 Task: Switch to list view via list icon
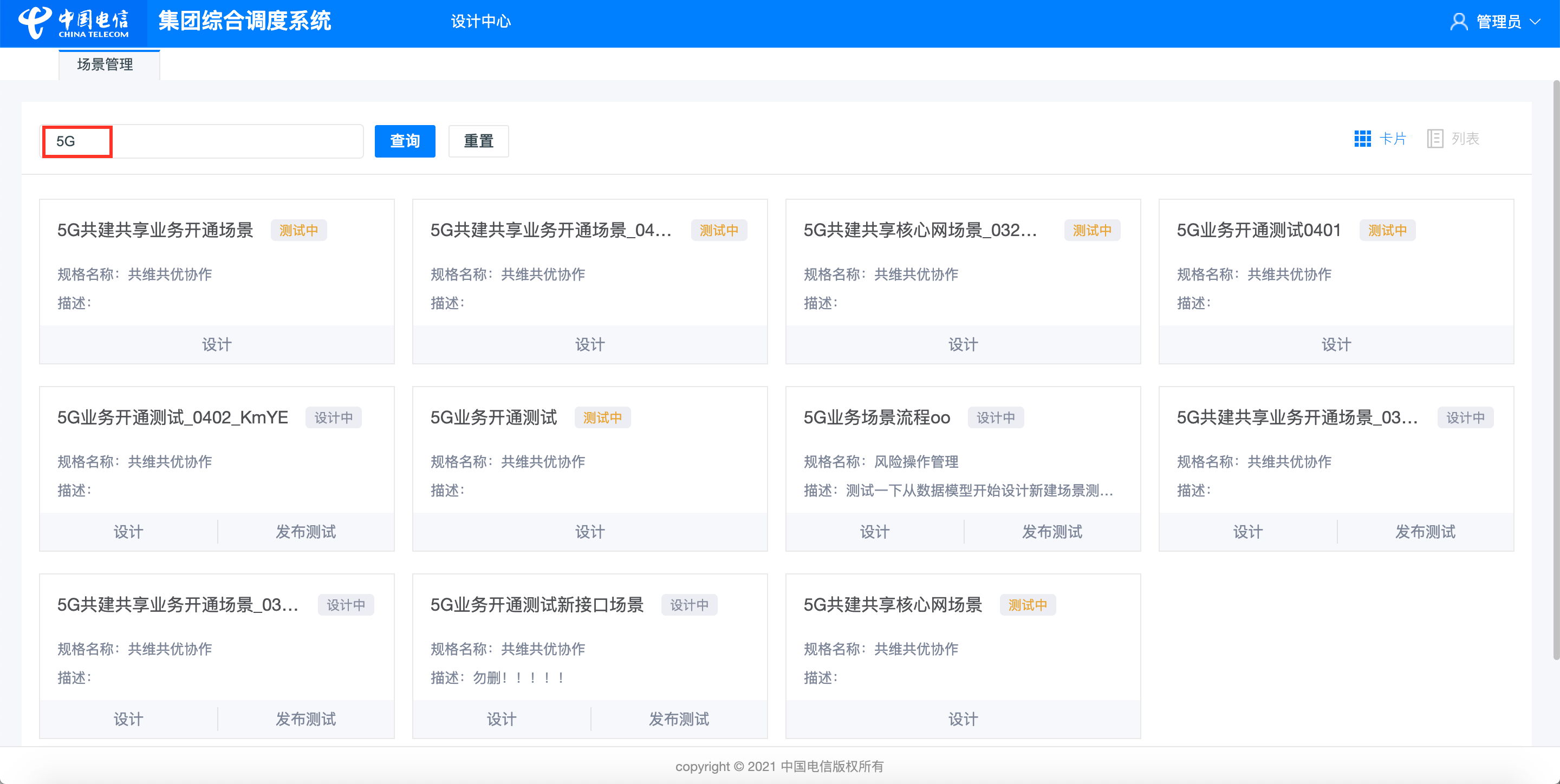(x=1435, y=139)
